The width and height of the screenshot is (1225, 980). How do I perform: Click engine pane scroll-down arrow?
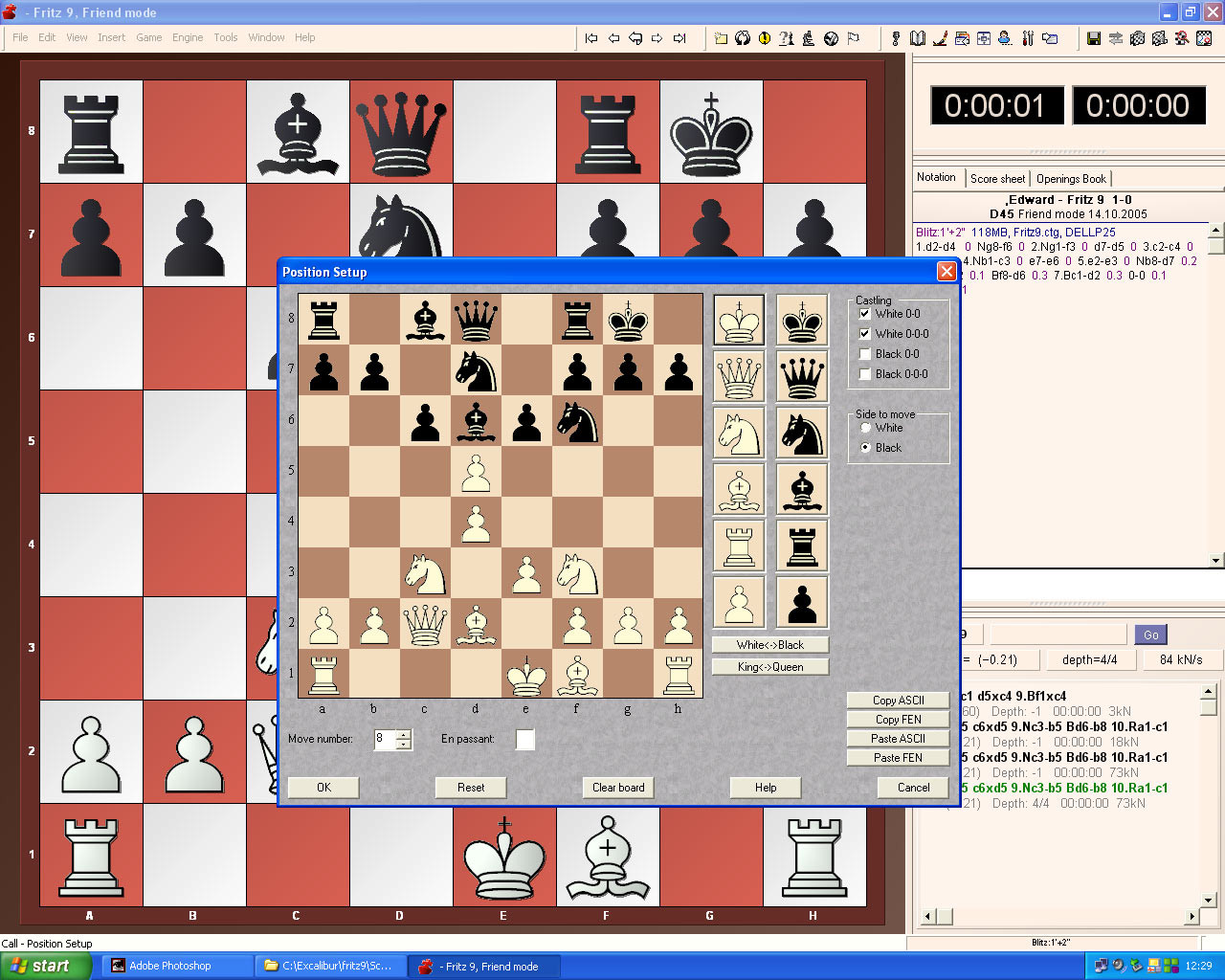(1208, 901)
